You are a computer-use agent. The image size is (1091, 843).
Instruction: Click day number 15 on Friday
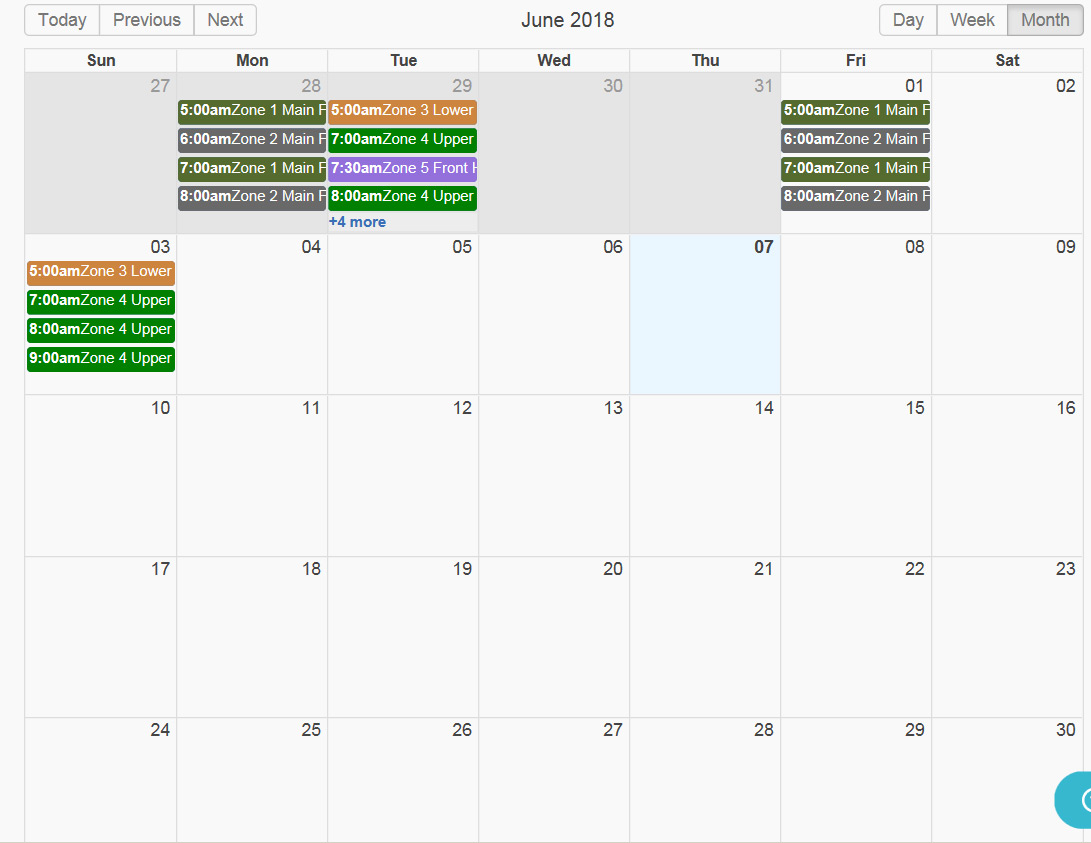915,408
